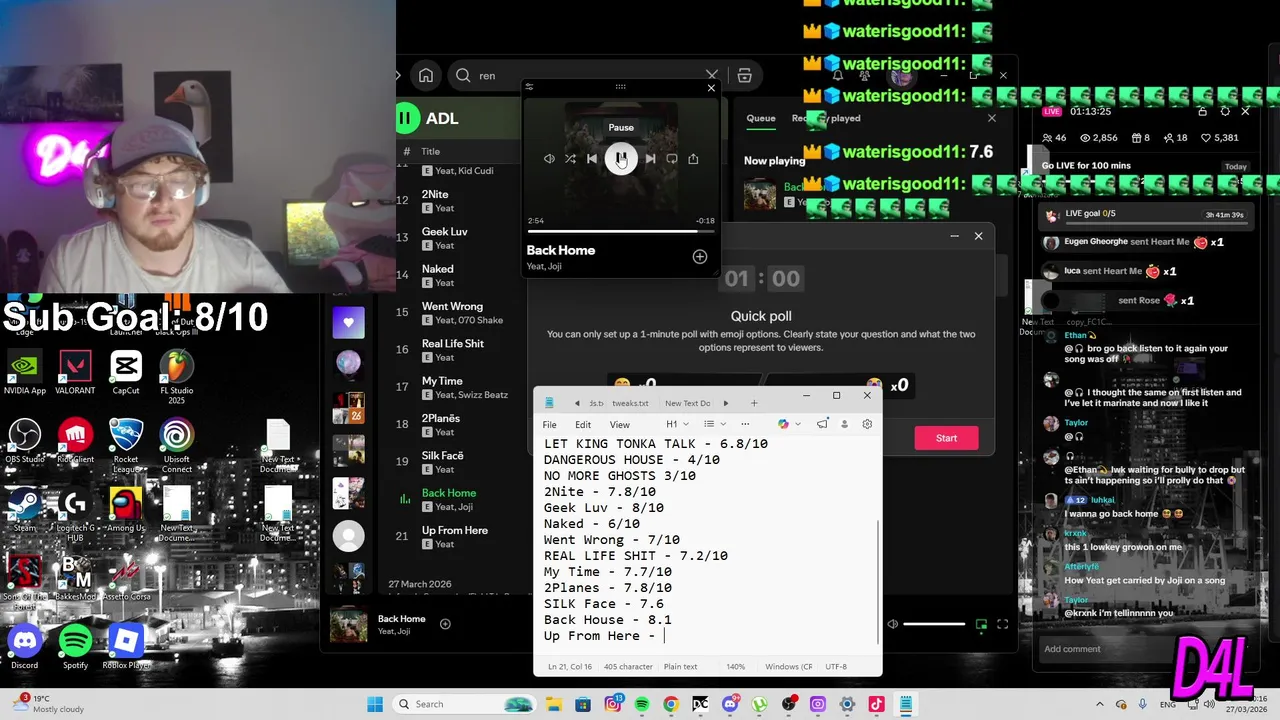Click Today label on LIVE mission
The width and height of the screenshot is (1280, 720).
click(1236, 166)
